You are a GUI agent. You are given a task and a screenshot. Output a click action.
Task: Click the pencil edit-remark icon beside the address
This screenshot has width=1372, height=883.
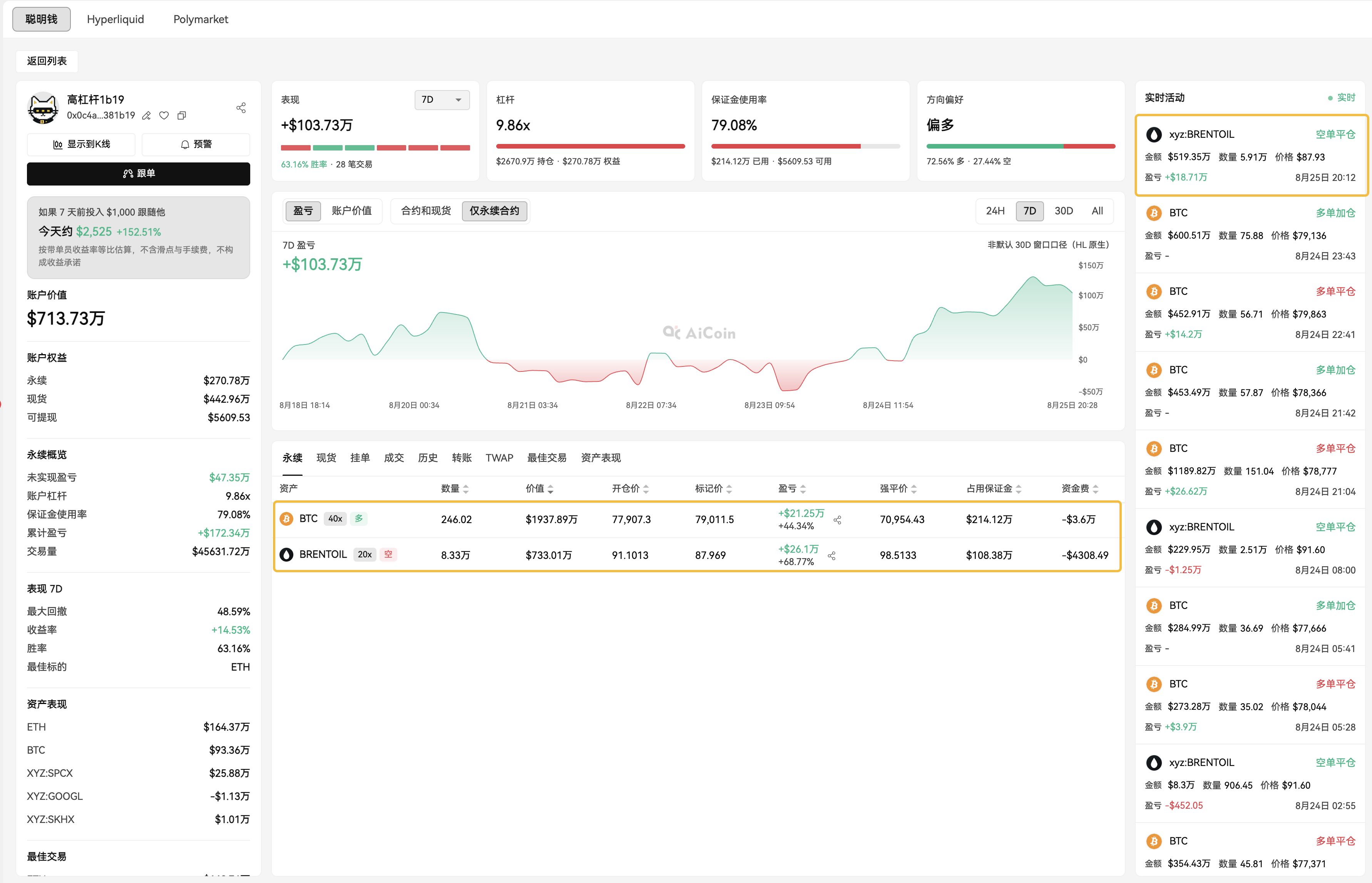coord(147,116)
